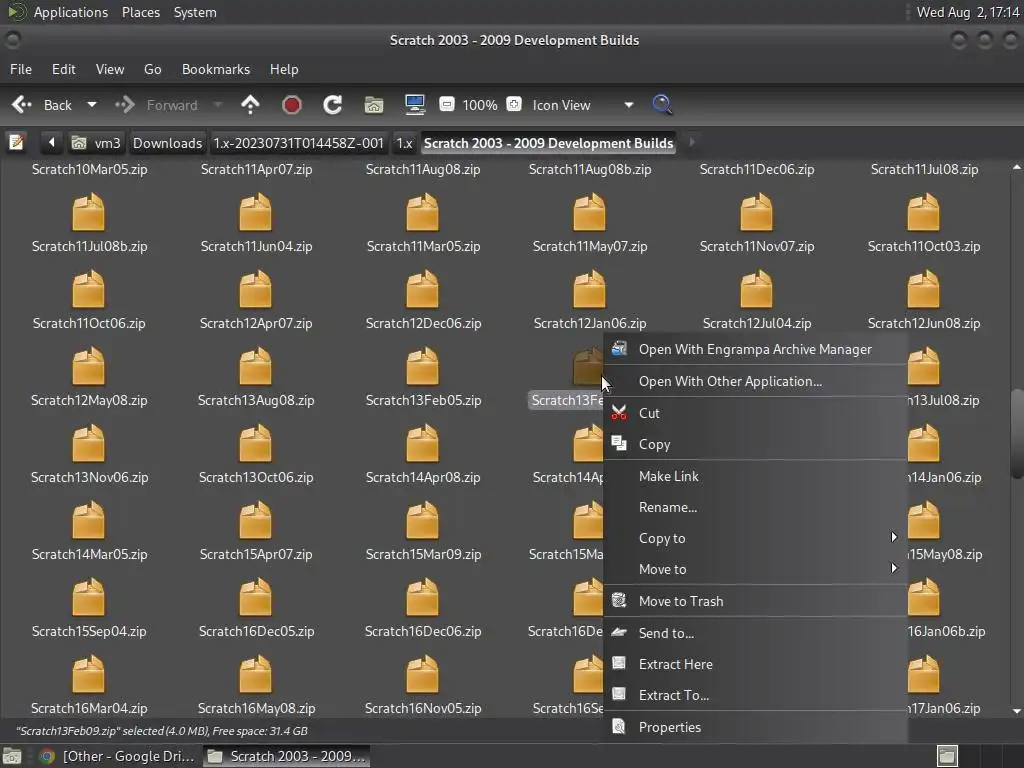Choose Make Link in context menu

[x=756, y=476]
